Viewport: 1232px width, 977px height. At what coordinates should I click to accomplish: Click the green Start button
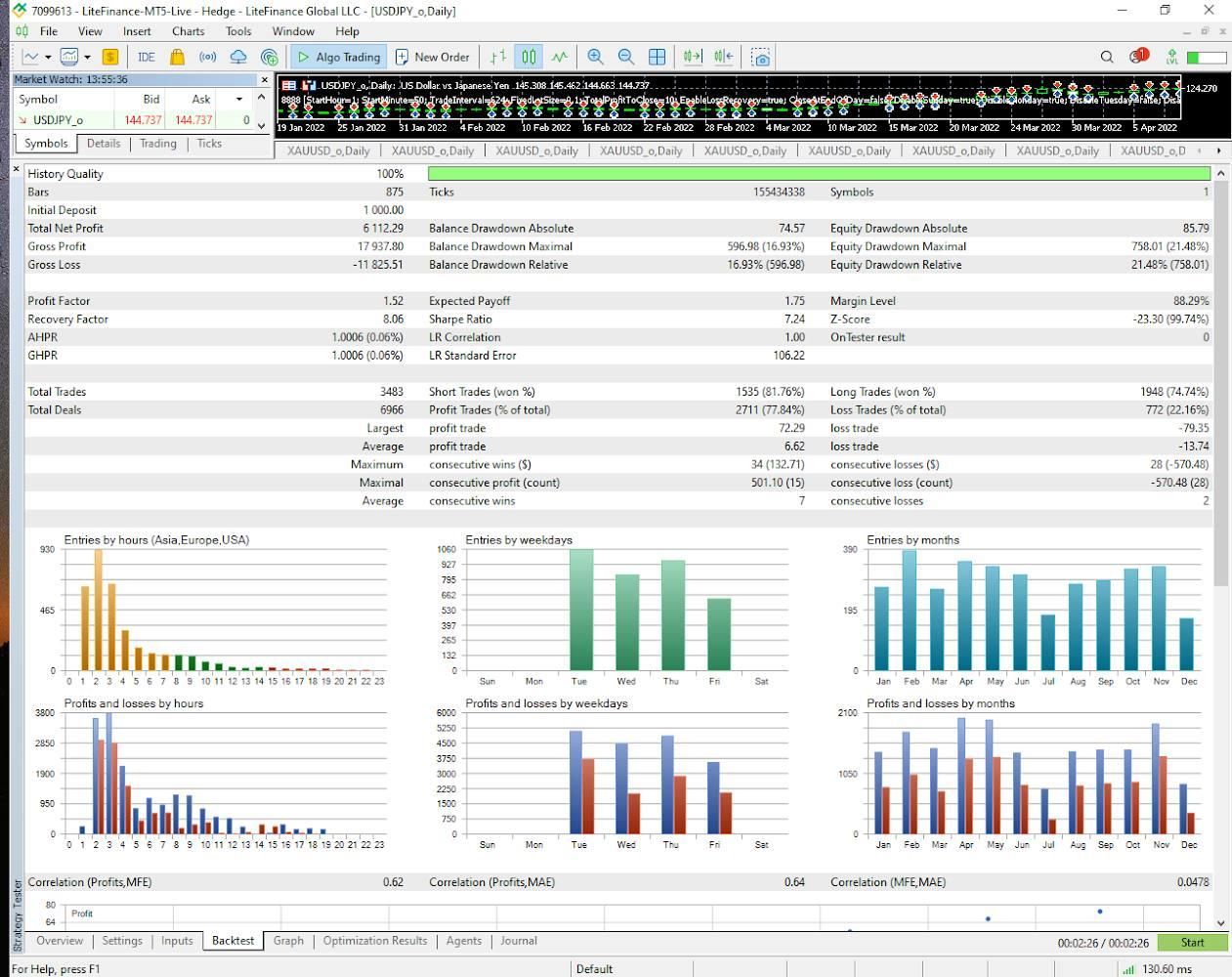1192,943
